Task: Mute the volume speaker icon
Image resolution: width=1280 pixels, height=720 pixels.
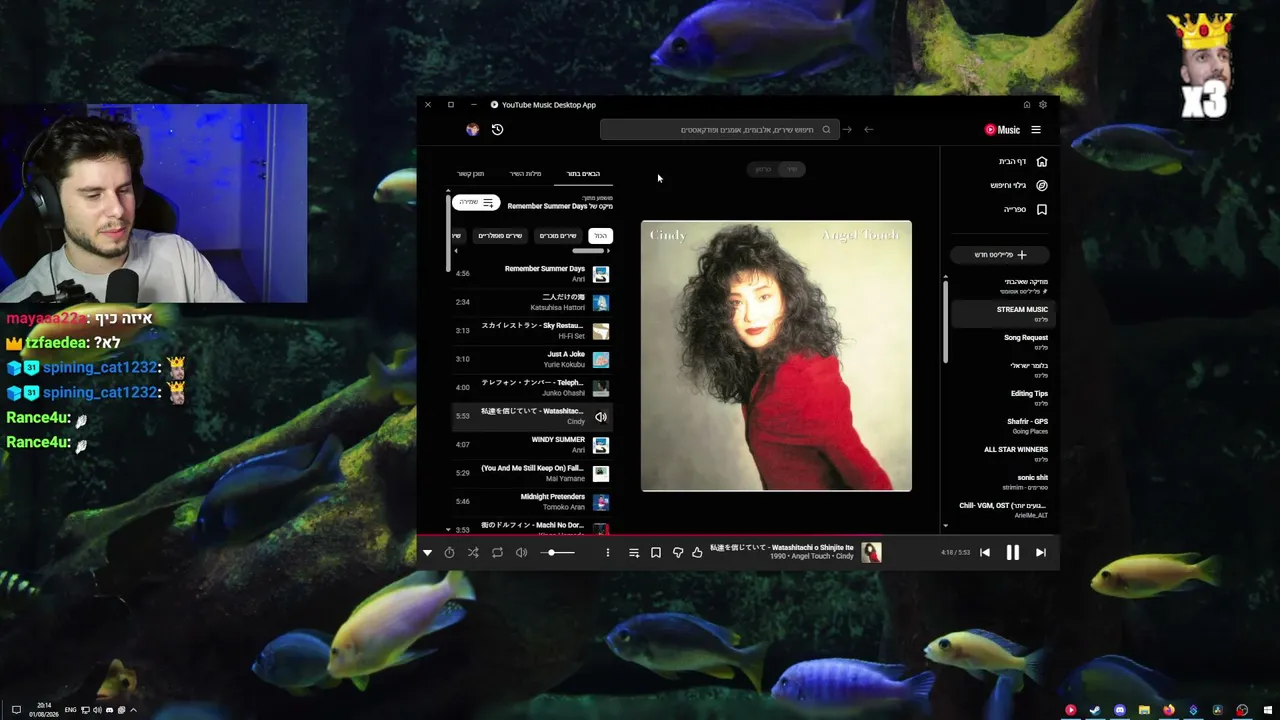Action: (x=521, y=552)
